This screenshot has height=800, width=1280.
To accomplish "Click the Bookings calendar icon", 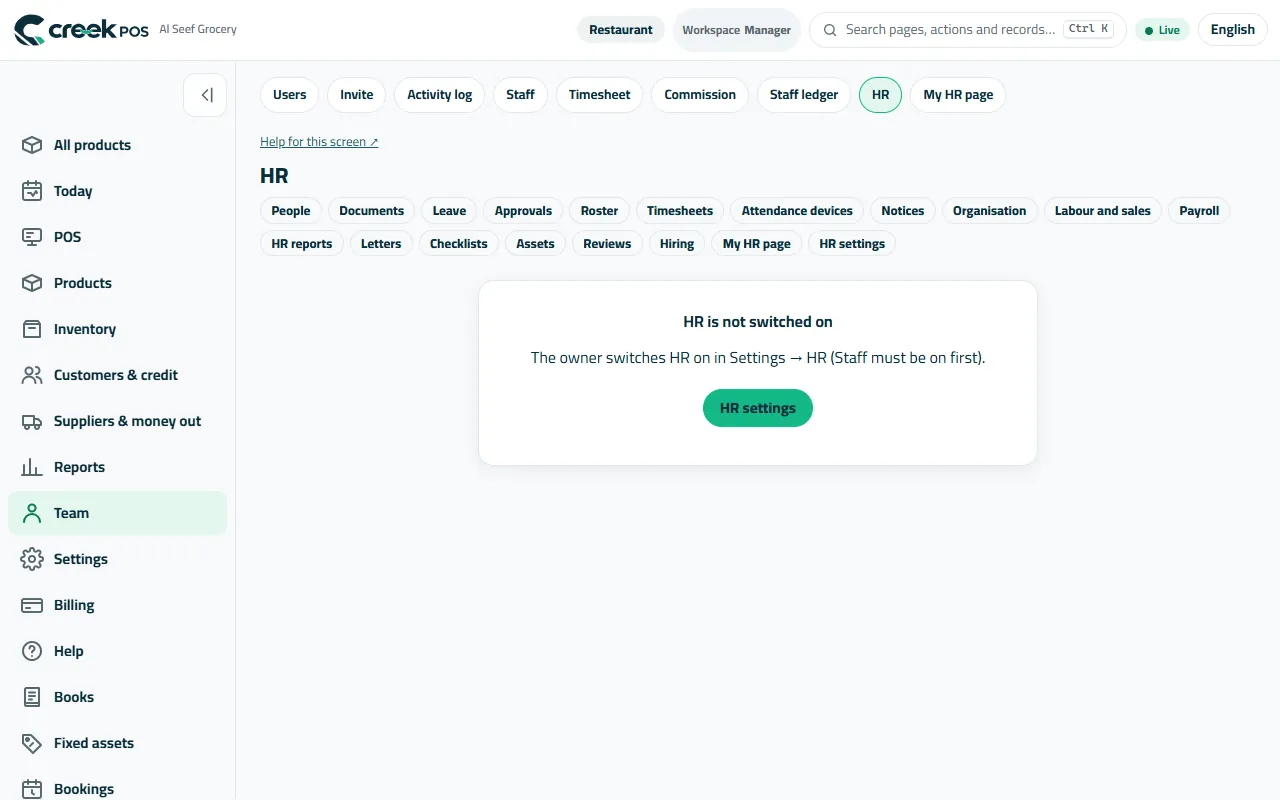I will [x=32, y=789].
